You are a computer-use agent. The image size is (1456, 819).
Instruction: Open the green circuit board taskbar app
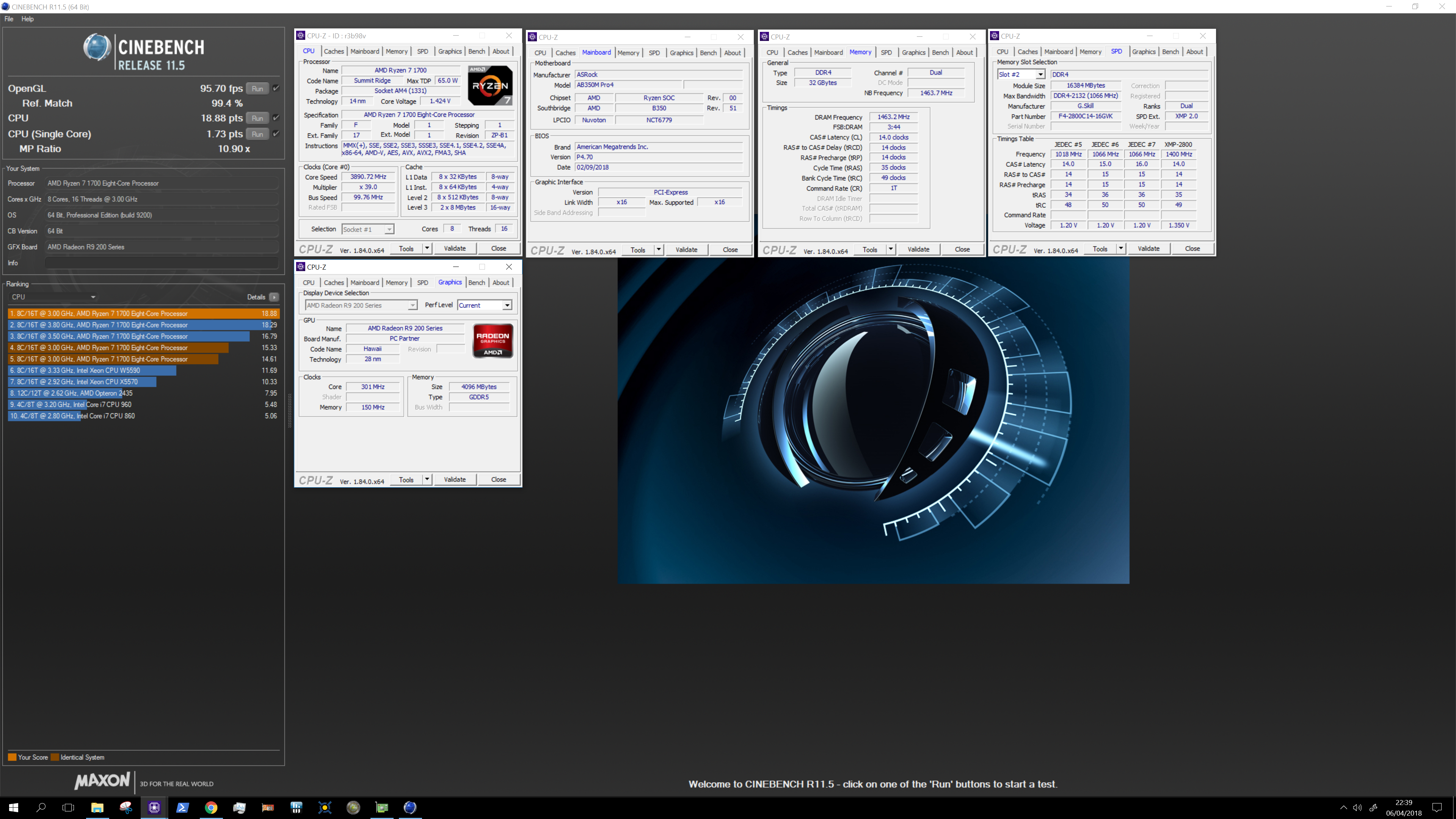click(x=381, y=807)
